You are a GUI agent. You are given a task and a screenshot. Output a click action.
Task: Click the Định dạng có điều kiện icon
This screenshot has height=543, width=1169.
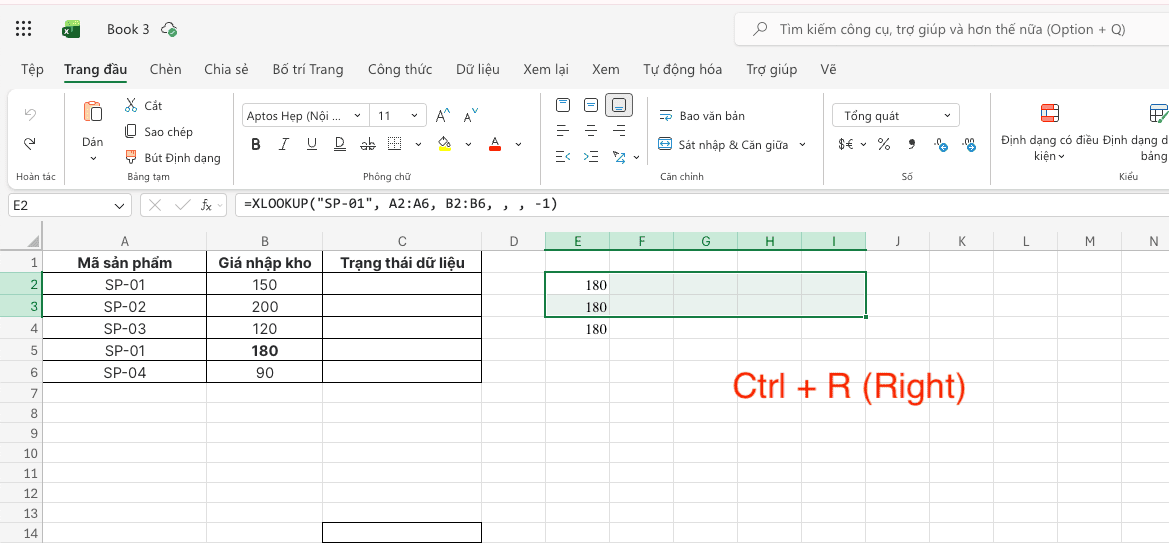click(1050, 113)
